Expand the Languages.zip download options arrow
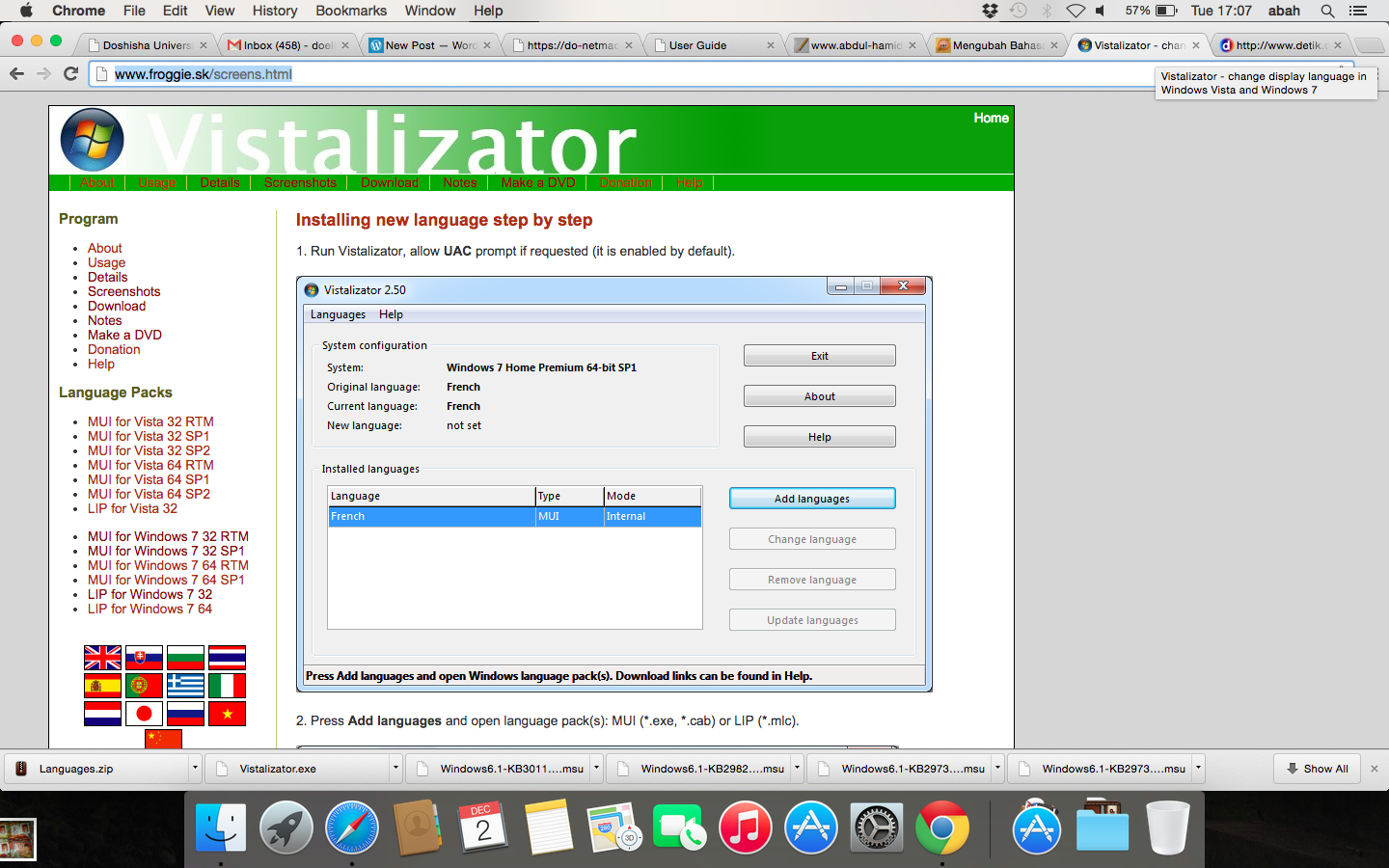1389x868 pixels. (195, 769)
